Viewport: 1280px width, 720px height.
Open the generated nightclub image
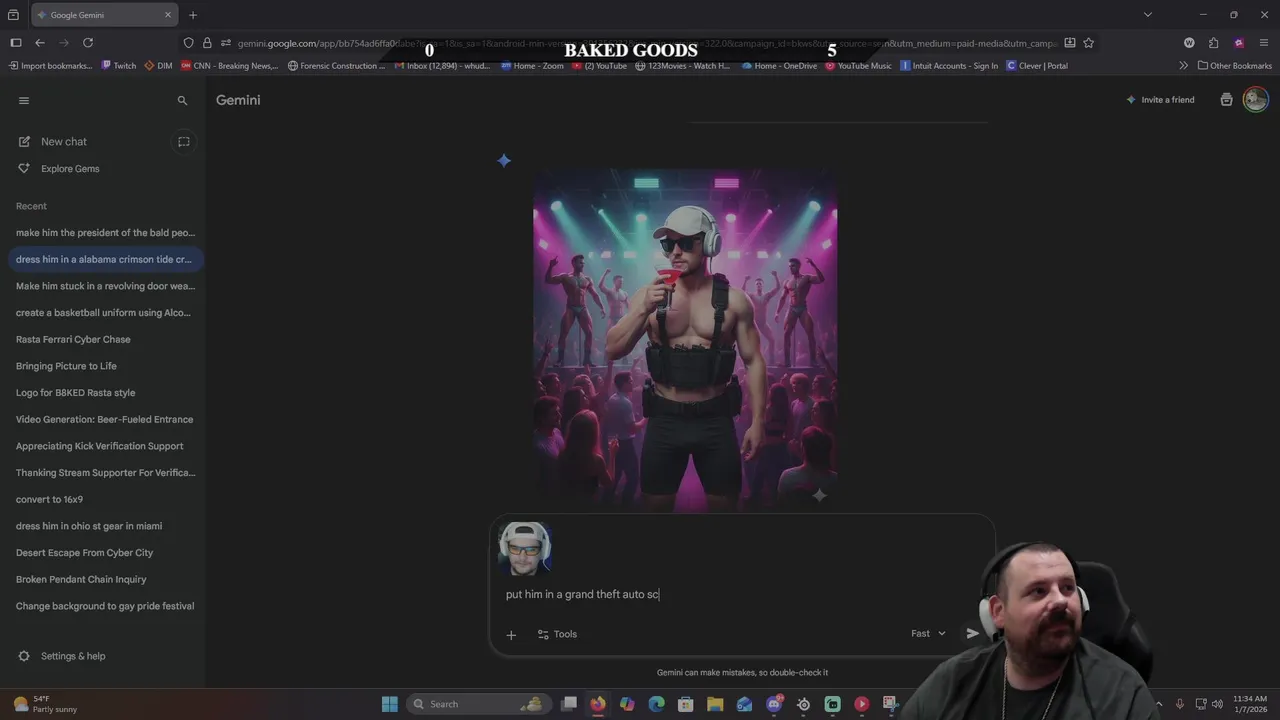pyautogui.click(x=685, y=340)
